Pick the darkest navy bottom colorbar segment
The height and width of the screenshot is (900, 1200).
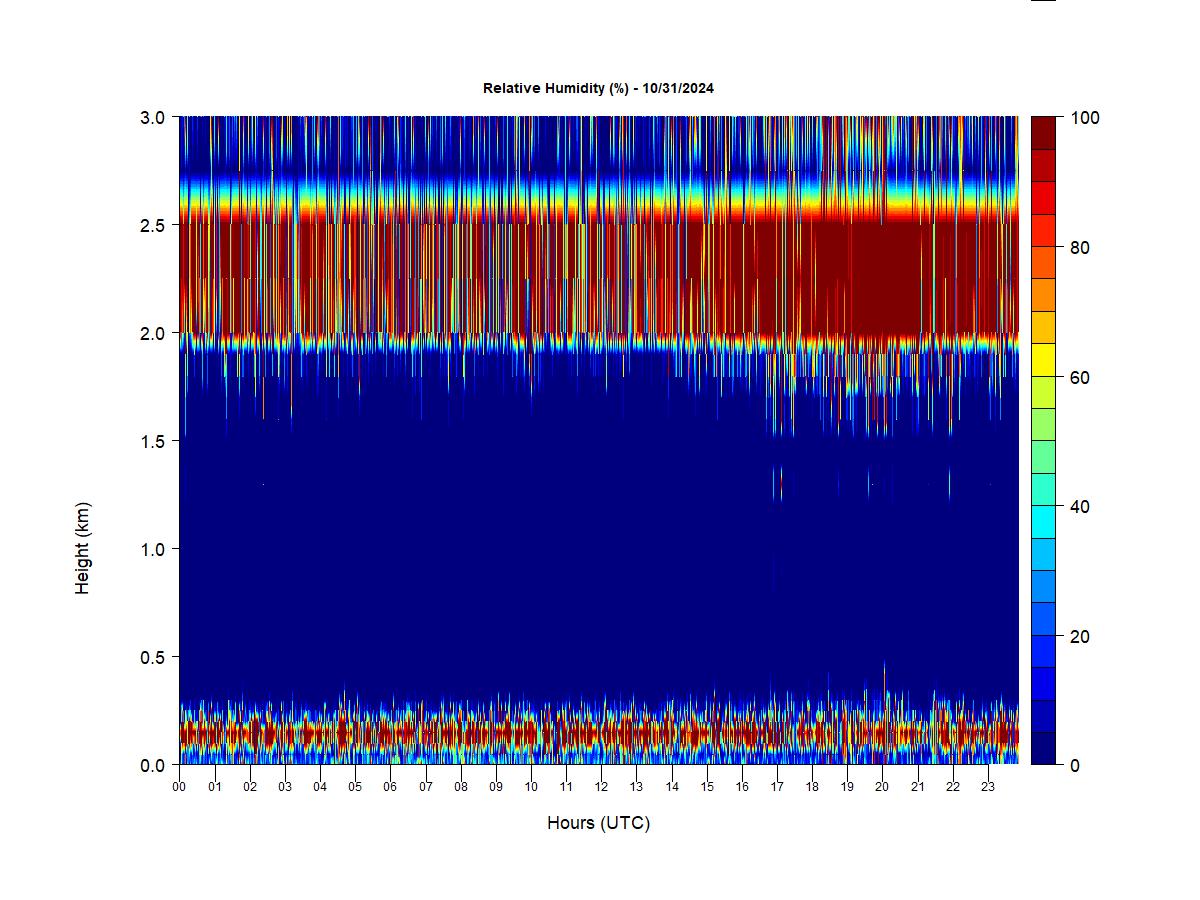pos(1043,748)
